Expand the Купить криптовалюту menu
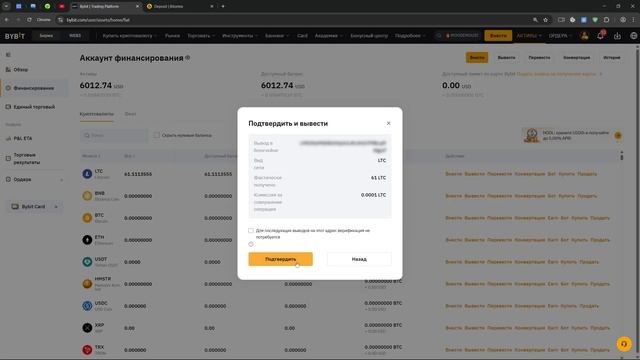Screen dimensions: 640x360 pos(129,36)
